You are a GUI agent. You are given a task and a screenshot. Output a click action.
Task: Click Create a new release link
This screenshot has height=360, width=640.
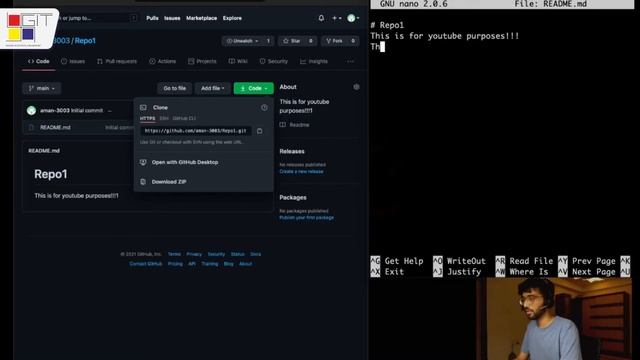click(x=301, y=171)
